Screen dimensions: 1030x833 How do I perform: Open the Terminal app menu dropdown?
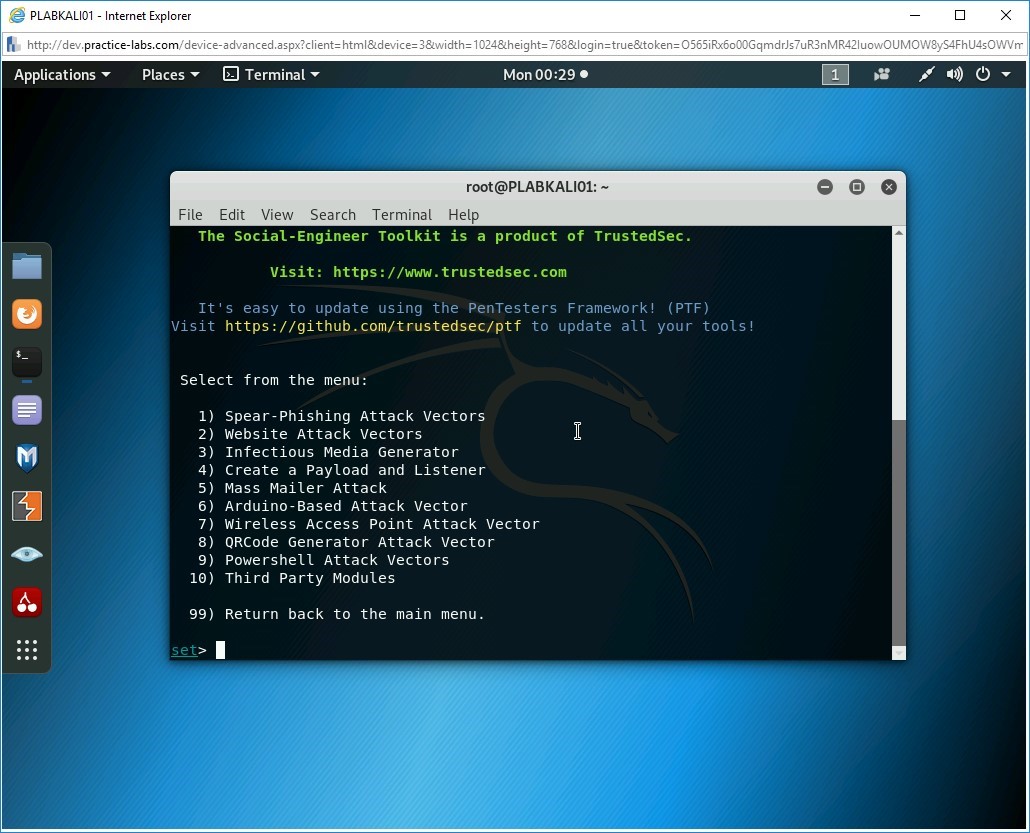coord(271,74)
